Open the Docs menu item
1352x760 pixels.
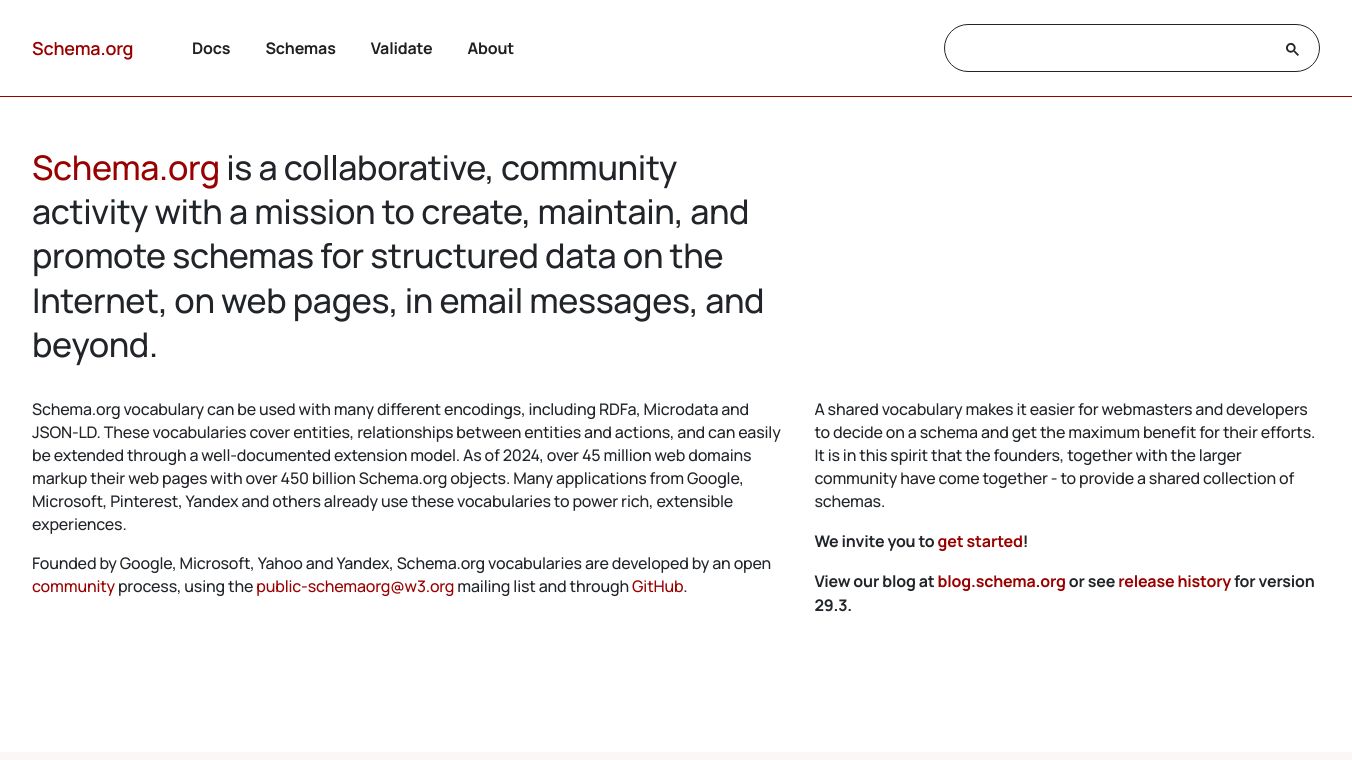(211, 49)
